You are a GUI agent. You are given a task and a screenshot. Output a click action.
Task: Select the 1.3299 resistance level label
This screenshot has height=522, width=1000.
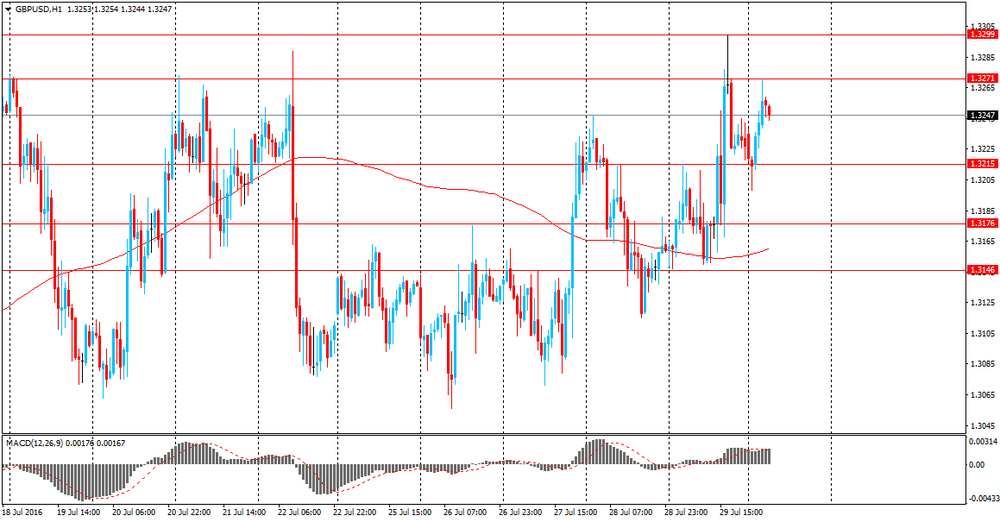[x=982, y=34]
